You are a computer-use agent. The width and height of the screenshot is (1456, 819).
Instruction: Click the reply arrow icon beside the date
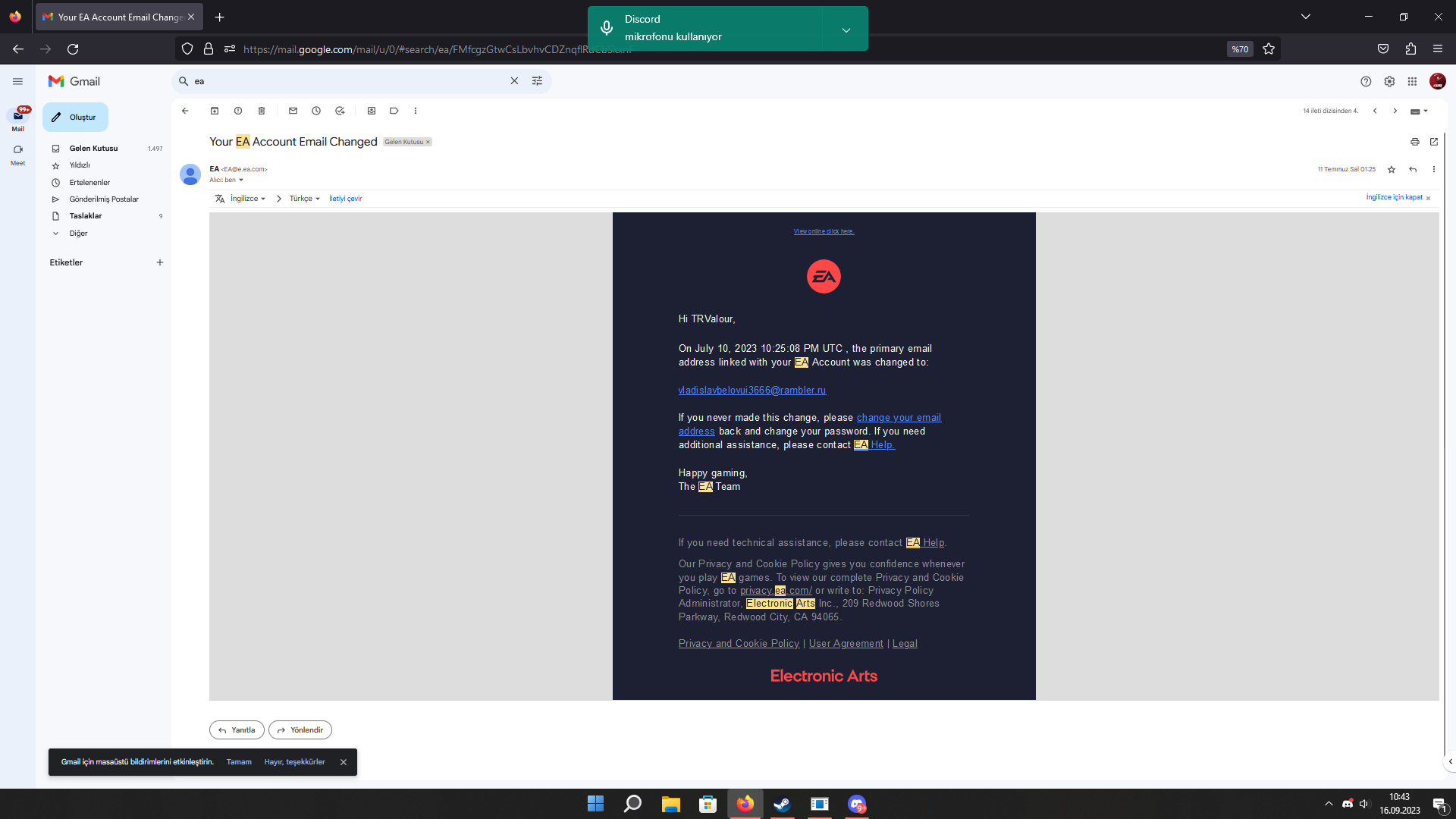tap(1413, 170)
